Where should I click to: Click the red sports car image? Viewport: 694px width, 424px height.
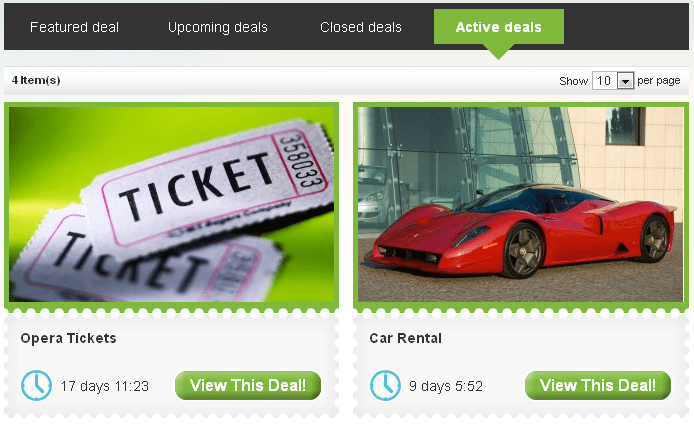click(x=520, y=204)
